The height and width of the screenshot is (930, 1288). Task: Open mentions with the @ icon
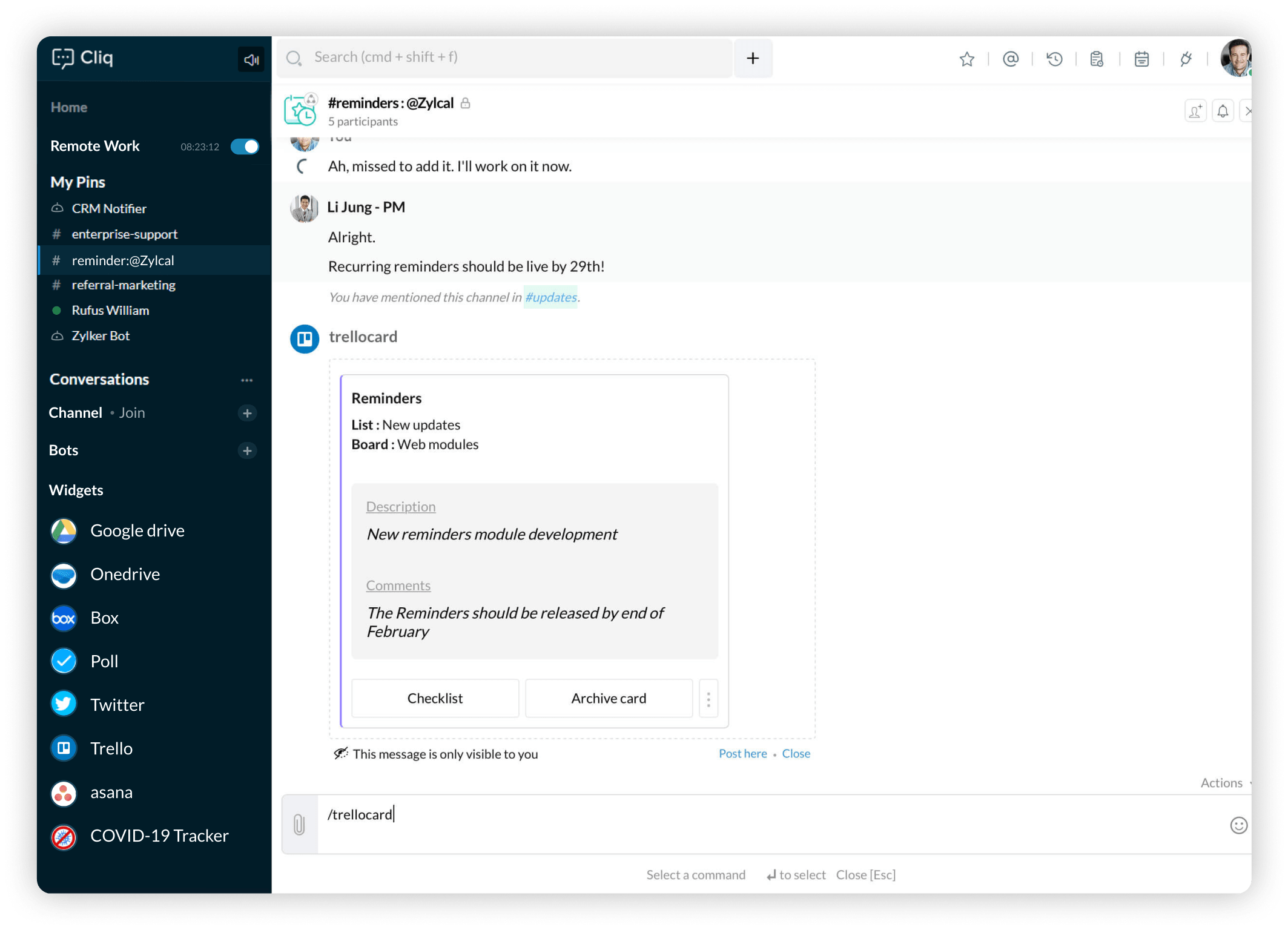click(x=1011, y=59)
